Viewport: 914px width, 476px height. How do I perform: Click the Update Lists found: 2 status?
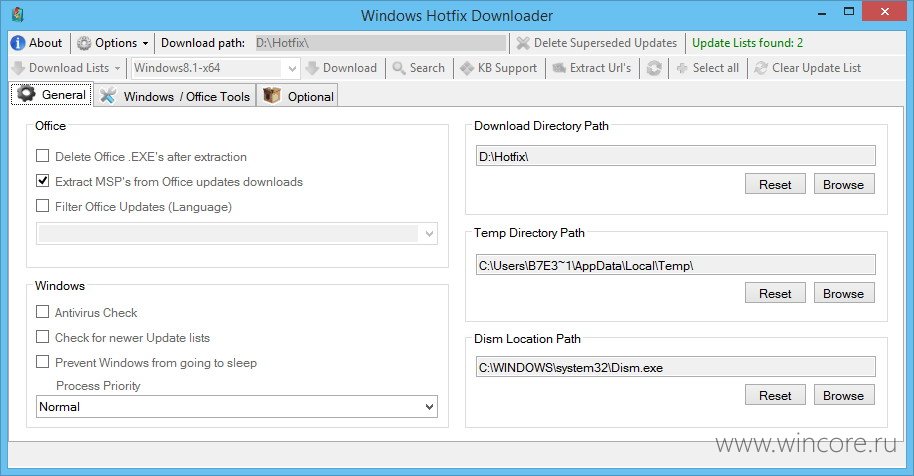pyautogui.click(x=747, y=43)
